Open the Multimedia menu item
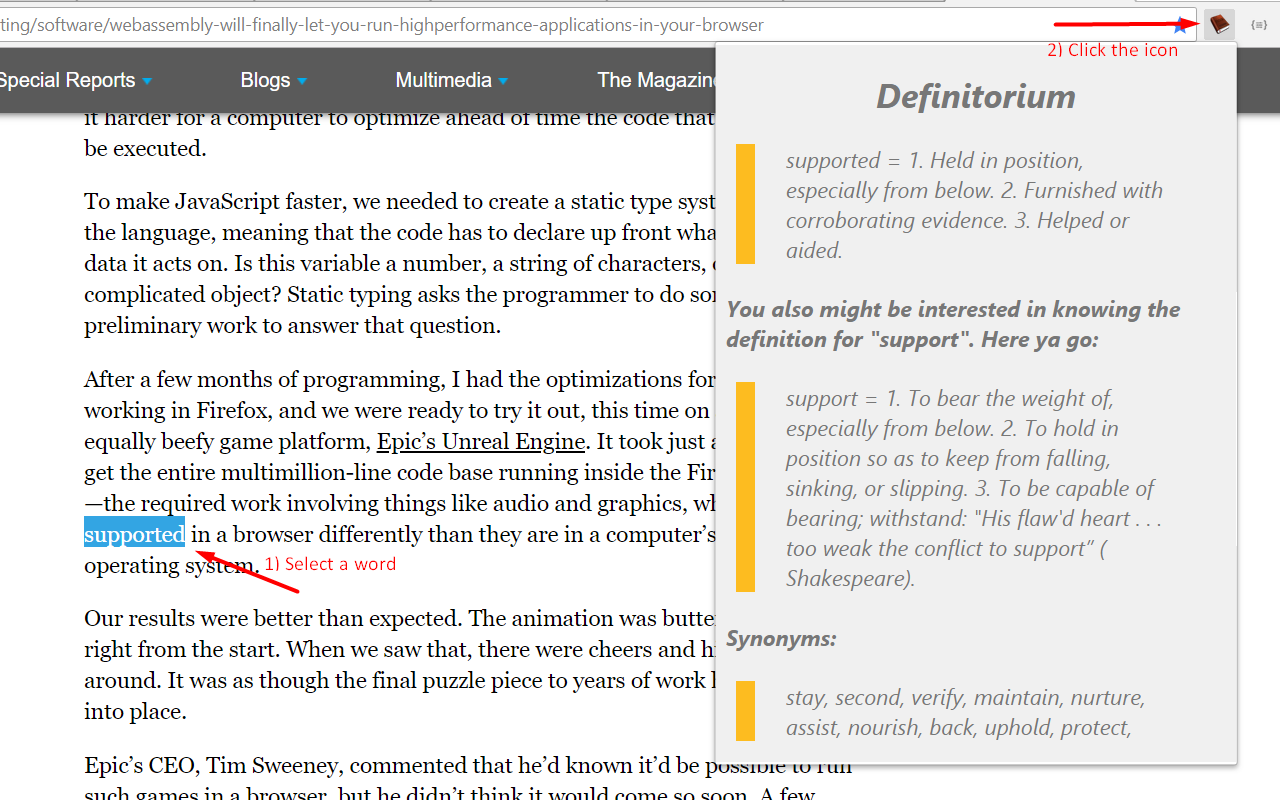This screenshot has width=1280, height=800. pyautogui.click(x=443, y=80)
